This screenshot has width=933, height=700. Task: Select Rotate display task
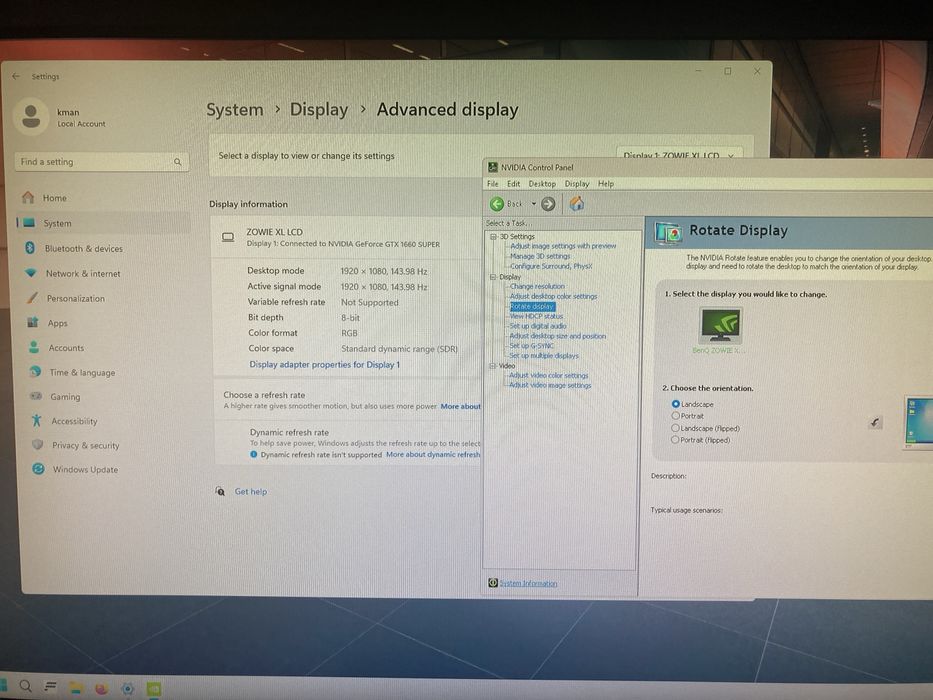[532, 307]
